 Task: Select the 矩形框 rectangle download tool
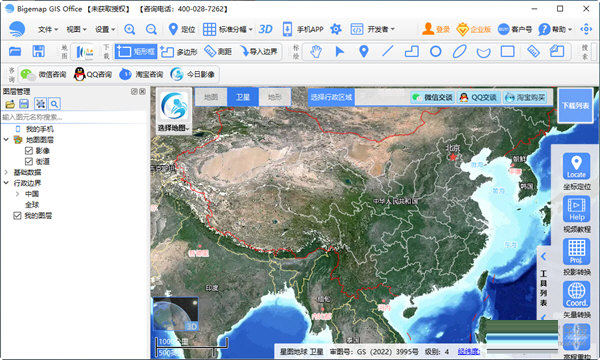[x=136, y=51]
